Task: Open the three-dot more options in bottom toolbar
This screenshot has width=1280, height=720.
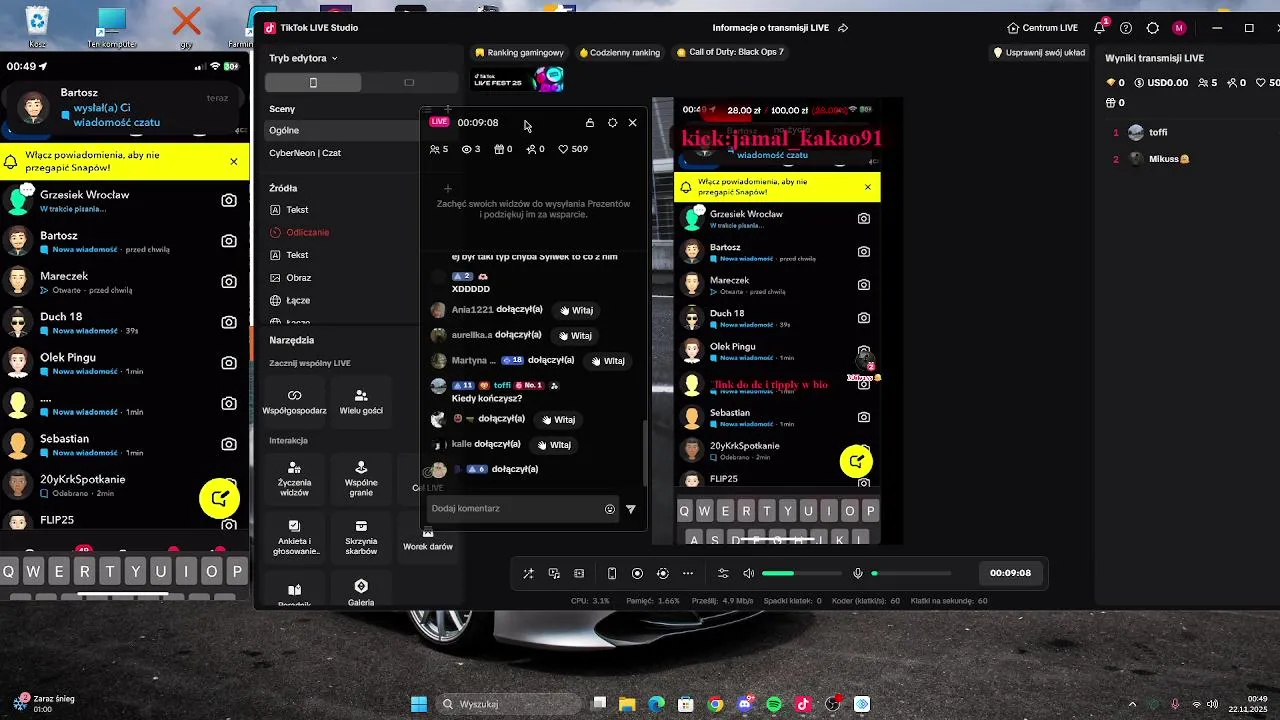Action: click(x=688, y=573)
